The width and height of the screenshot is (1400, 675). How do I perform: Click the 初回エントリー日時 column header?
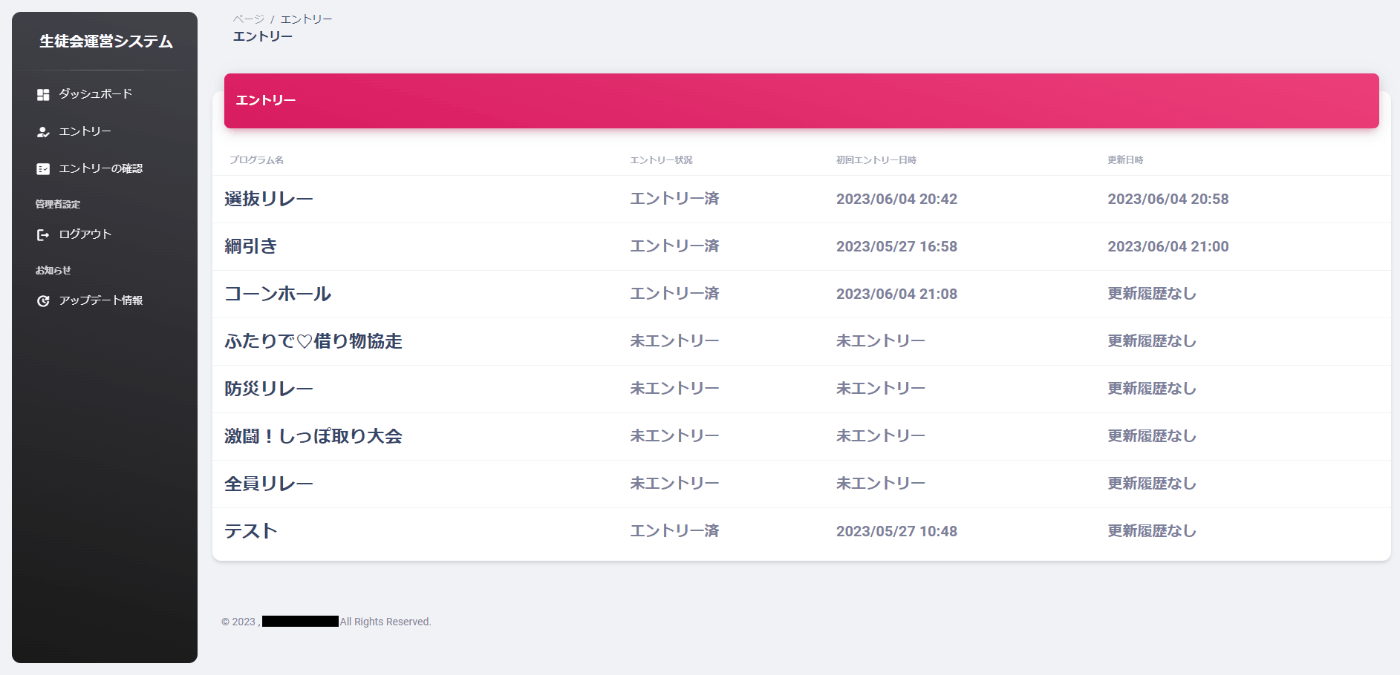click(x=876, y=160)
